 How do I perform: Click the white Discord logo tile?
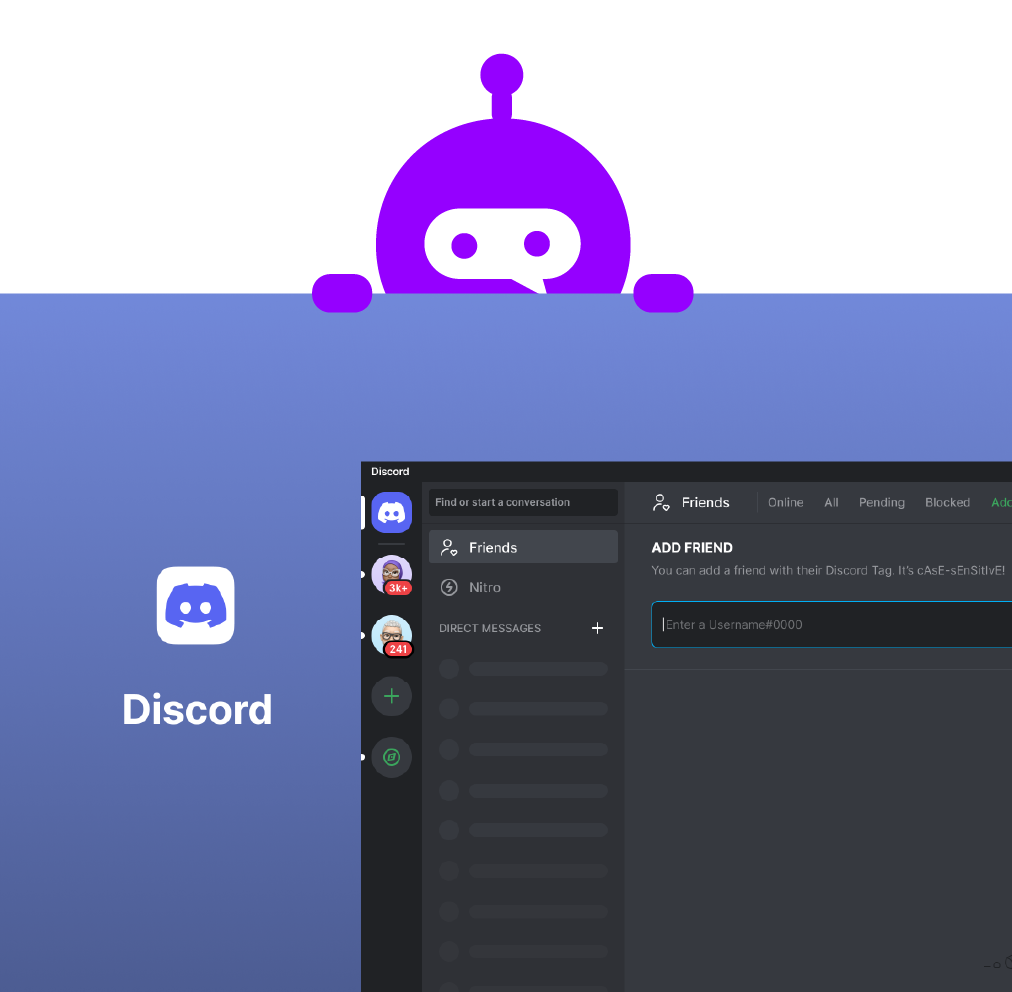tap(196, 606)
